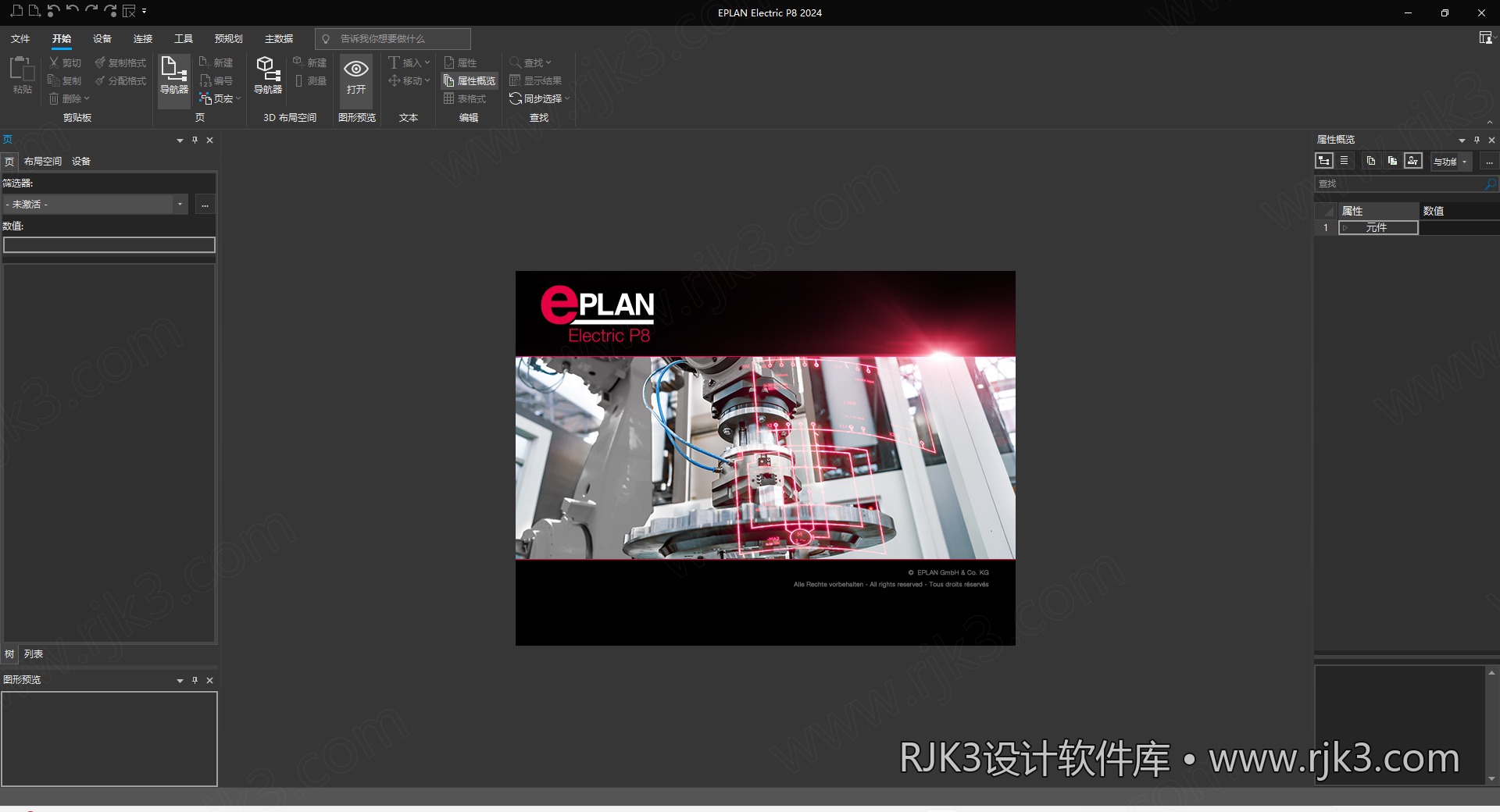The width and height of the screenshot is (1500, 812).
Task: Click the 数值 column header
Action: pyautogui.click(x=1459, y=211)
